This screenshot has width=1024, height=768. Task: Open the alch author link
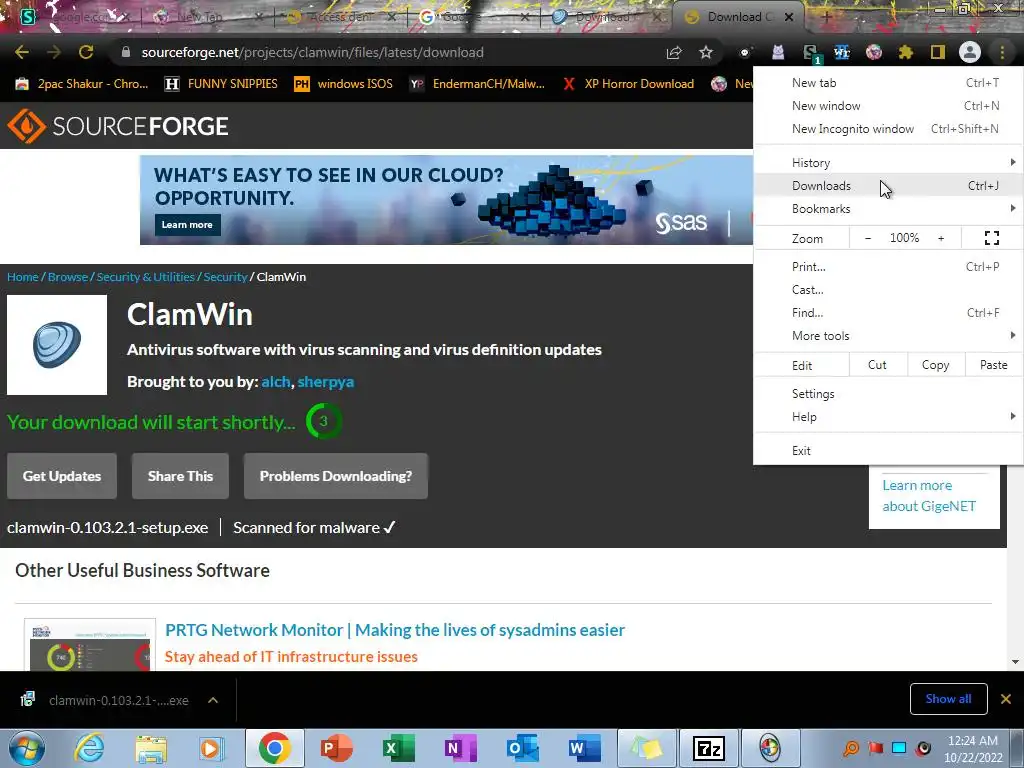click(x=276, y=381)
